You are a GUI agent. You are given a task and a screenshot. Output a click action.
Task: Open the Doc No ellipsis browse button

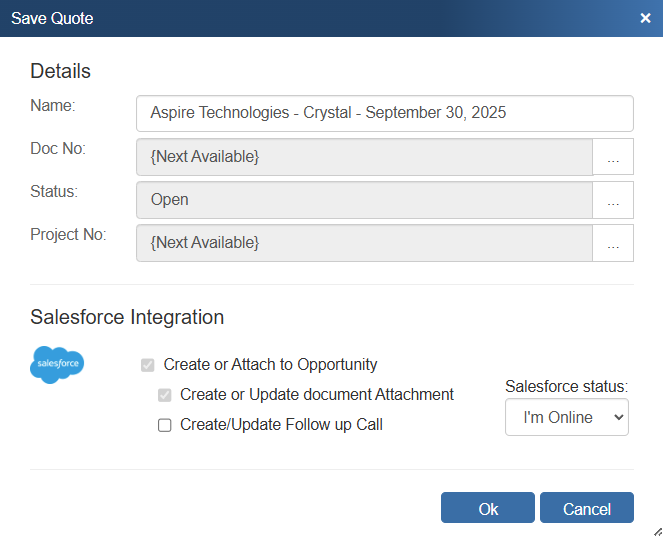tap(613, 157)
